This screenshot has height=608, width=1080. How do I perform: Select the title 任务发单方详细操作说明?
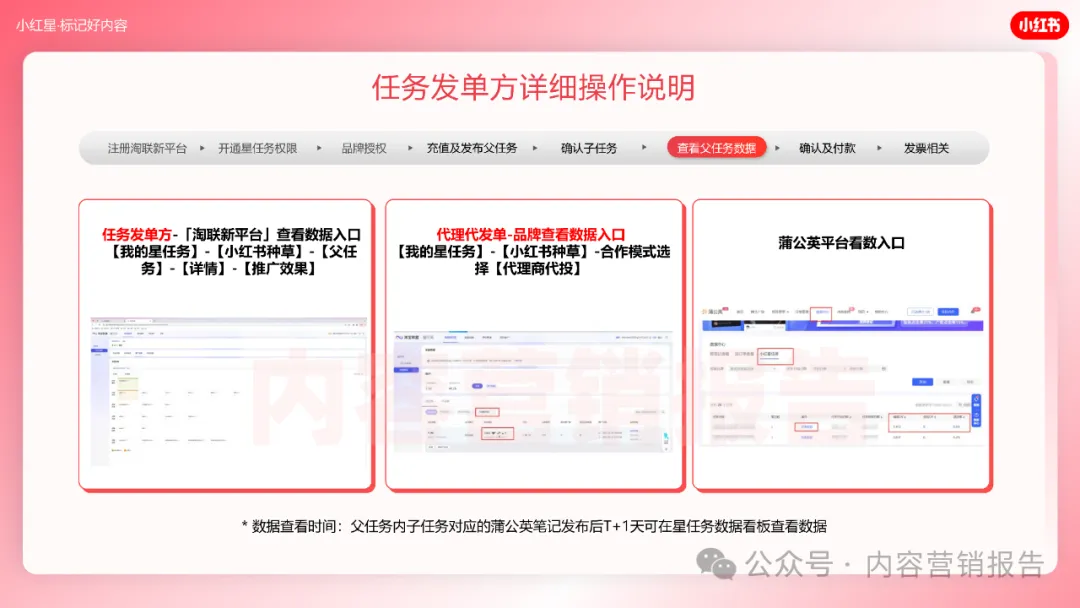coord(534,87)
